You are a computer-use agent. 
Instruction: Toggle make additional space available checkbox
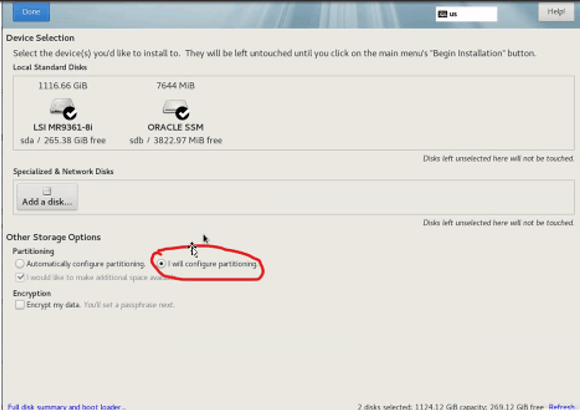20,277
